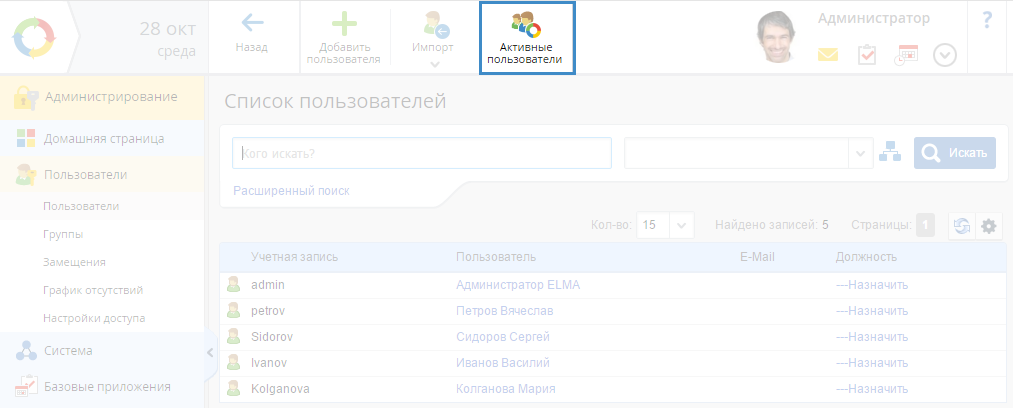
Task: Go to page 1
Action: [x=925, y=225]
